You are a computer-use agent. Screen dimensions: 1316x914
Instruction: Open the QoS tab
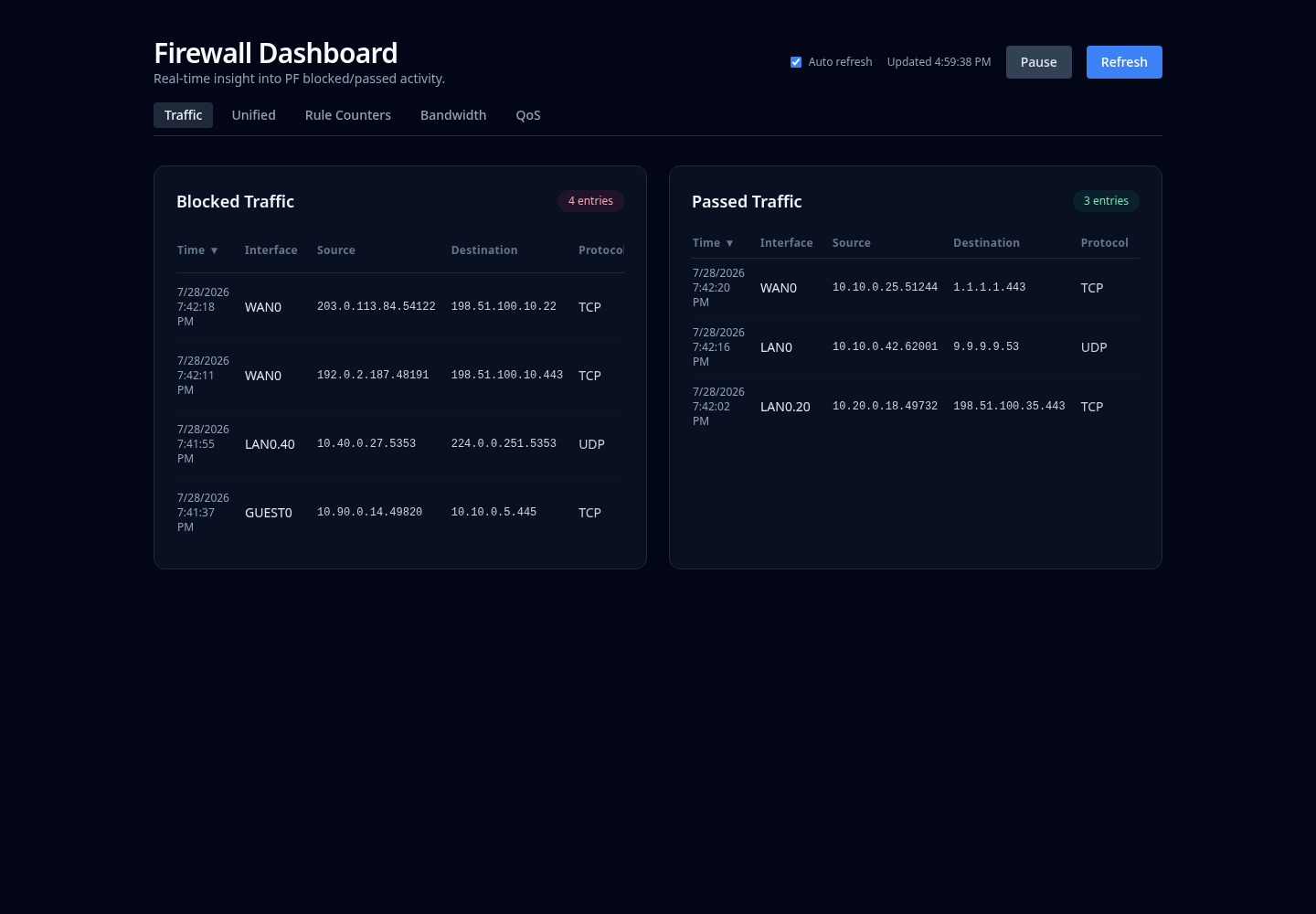(528, 115)
